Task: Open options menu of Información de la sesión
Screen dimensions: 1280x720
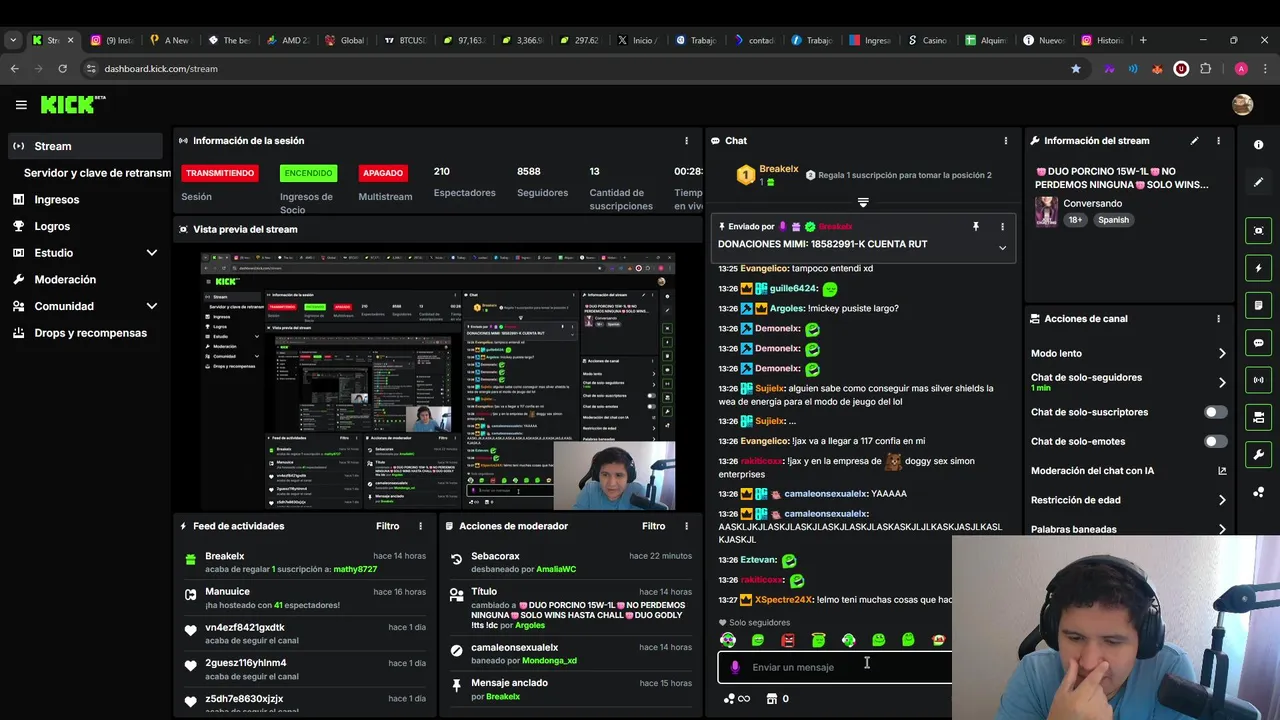Action: pos(686,141)
